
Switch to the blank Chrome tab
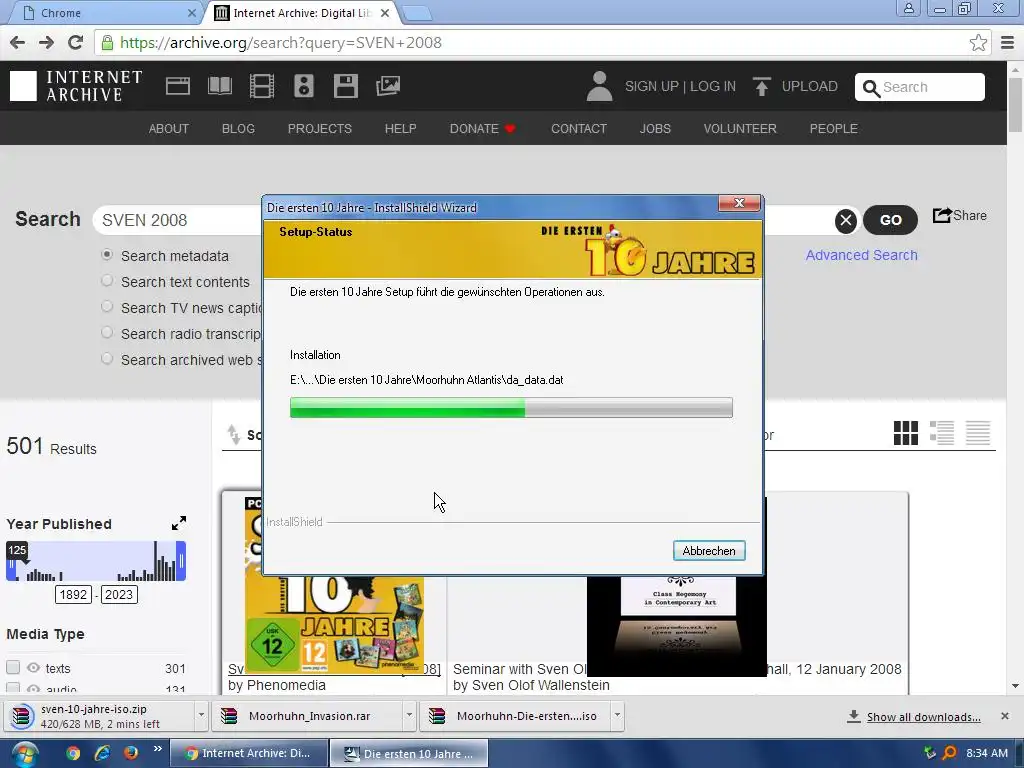(104, 13)
